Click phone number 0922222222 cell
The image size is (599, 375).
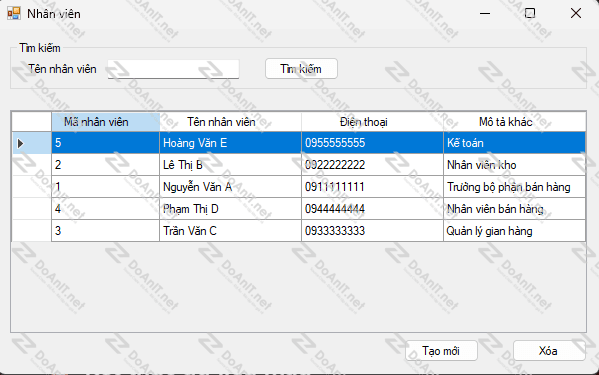point(372,165)
